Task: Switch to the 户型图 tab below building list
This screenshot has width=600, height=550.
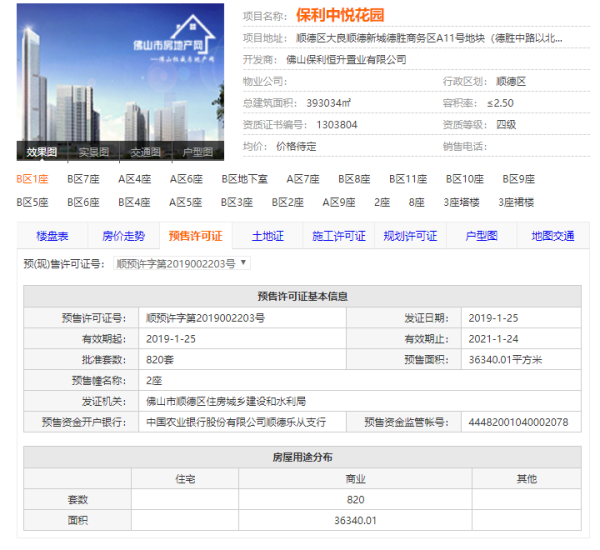Action: (x=481, y=236)
